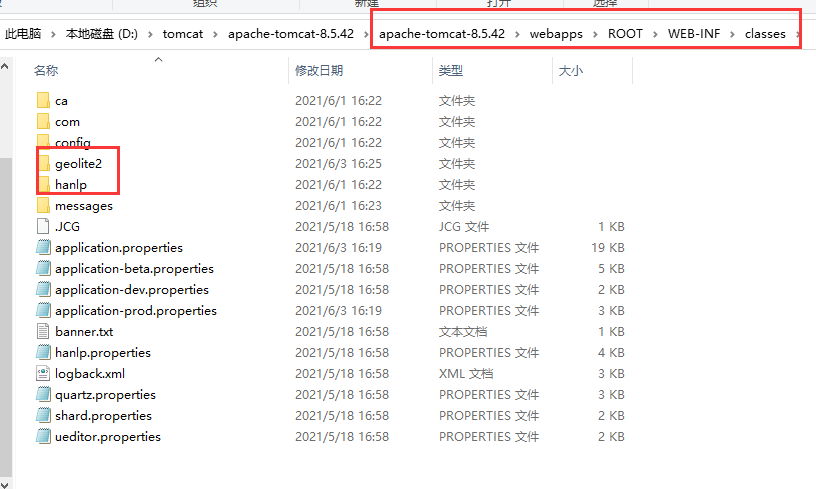The height and width of the screenshot is (489, 816).
Task: Click the .JCG file icon
Action: 43,226
